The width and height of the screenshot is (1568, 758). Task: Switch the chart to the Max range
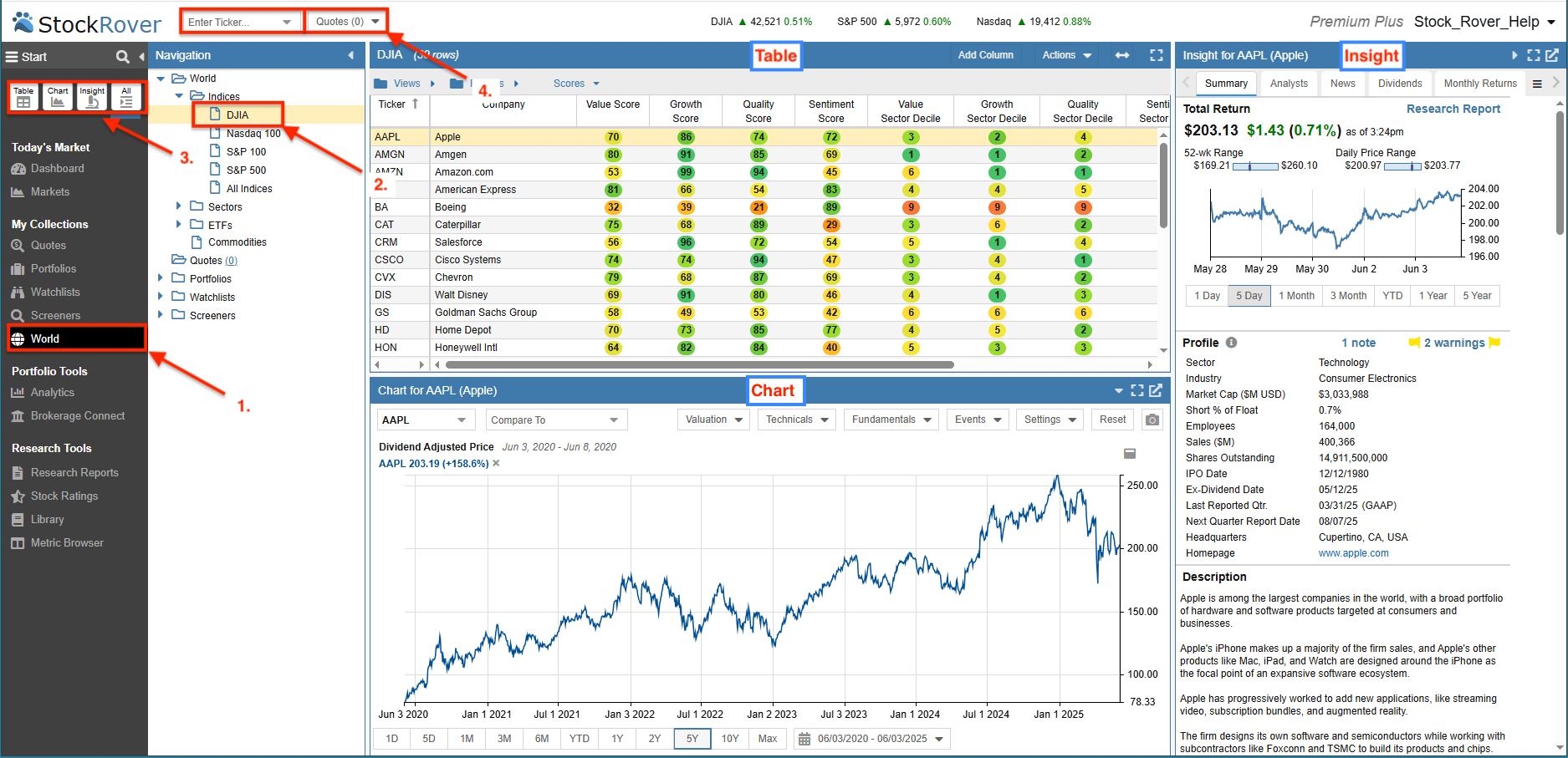(x=768, y=739)
